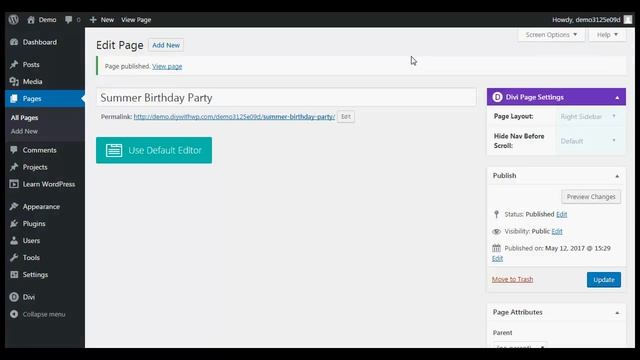Click the Divi circle icon in sidebar
640x360 pixels.
coord(14,297)
